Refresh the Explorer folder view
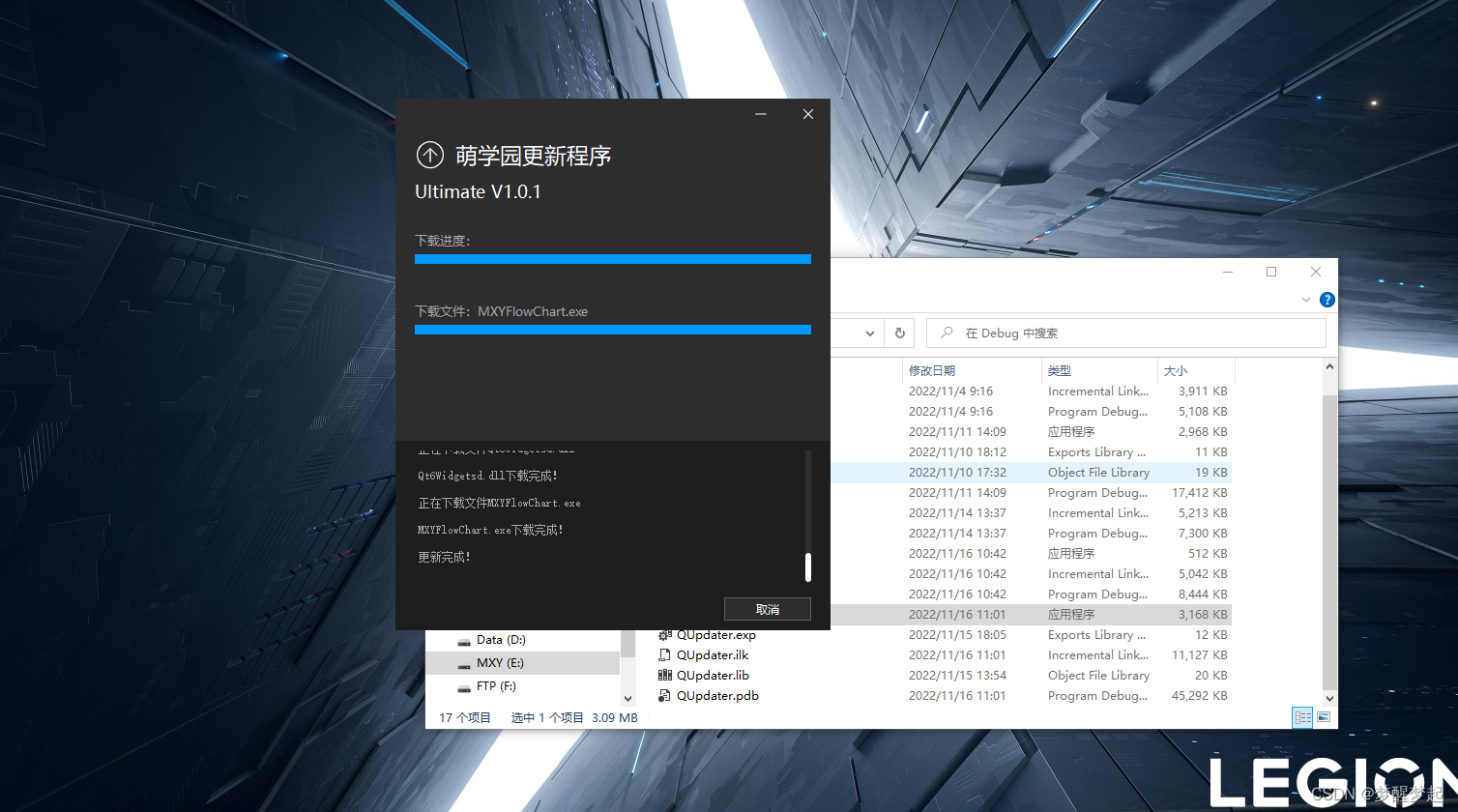This screenshot has width=1458, height=812. click(x=899, y=333)
